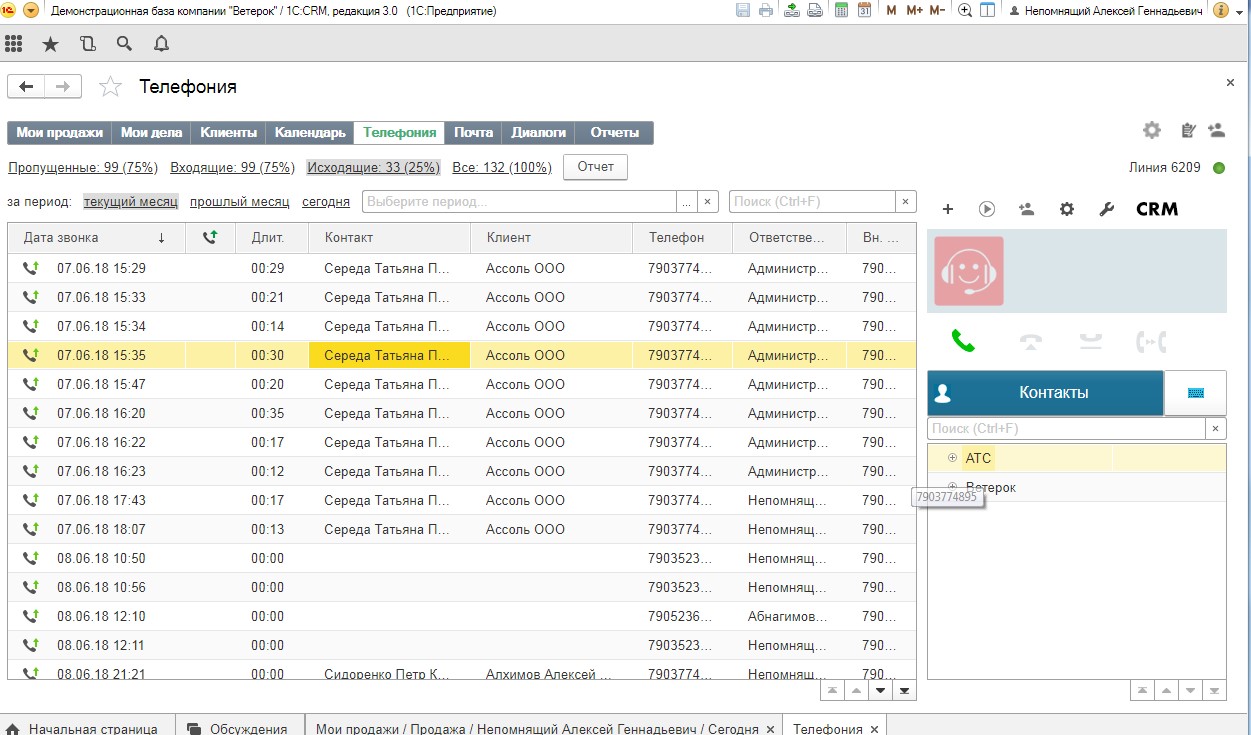Click the Отчет button
Viewport: 1251px width, 735px height.
coord(595,167)
